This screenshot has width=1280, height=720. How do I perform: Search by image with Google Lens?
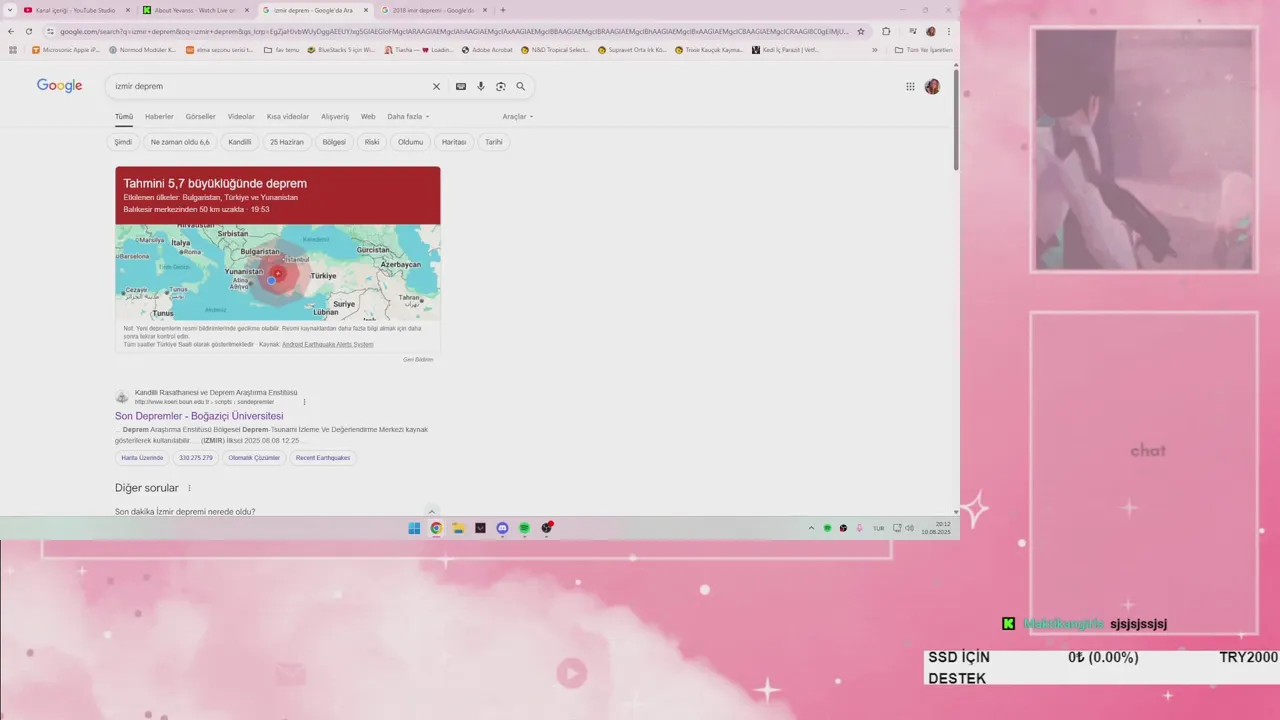(x=501, y=87)
